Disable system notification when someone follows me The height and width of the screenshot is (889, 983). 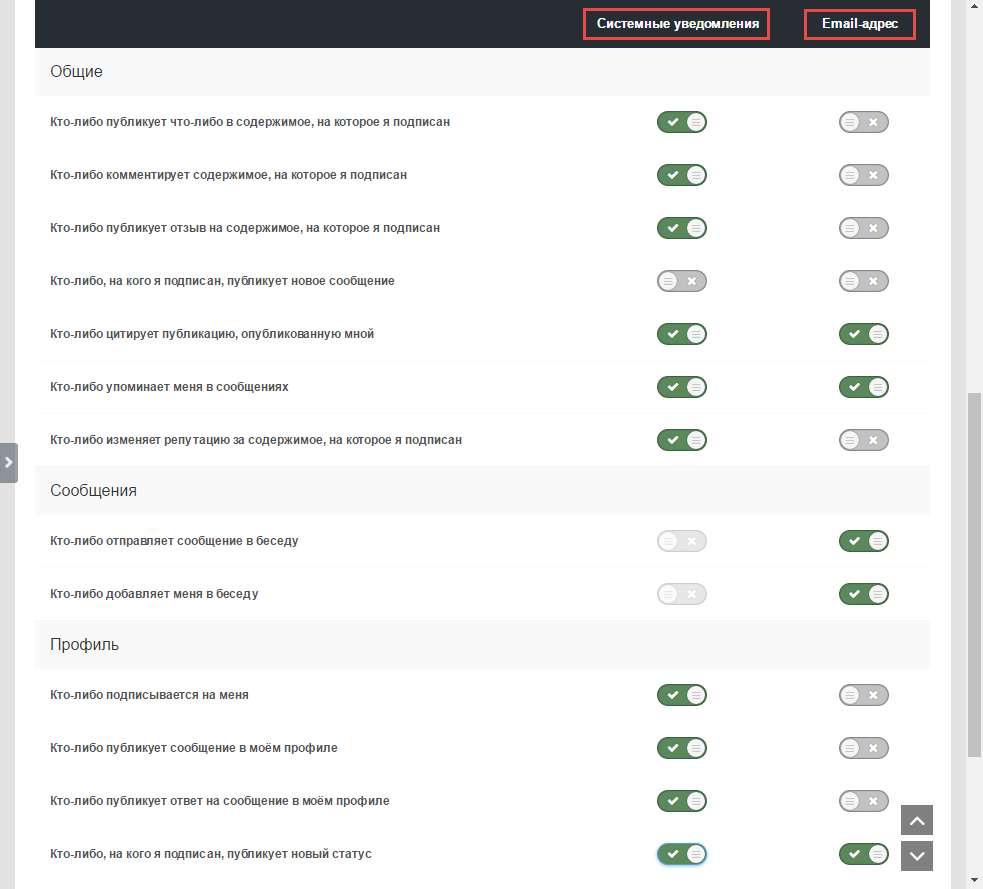[681, 695]
